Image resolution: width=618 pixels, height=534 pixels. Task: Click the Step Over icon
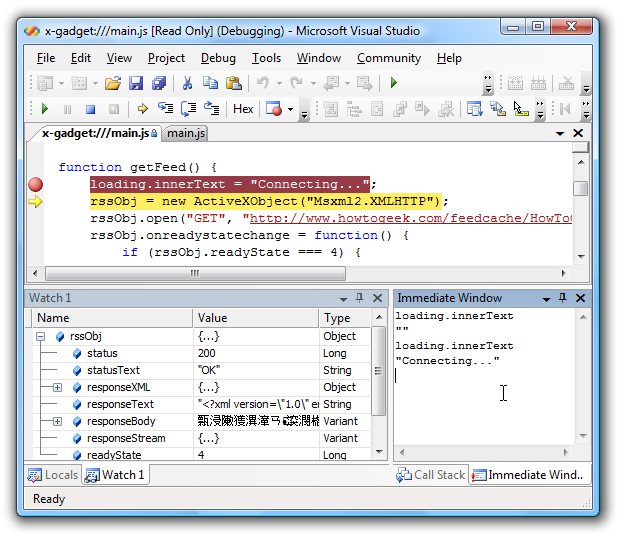189,108
